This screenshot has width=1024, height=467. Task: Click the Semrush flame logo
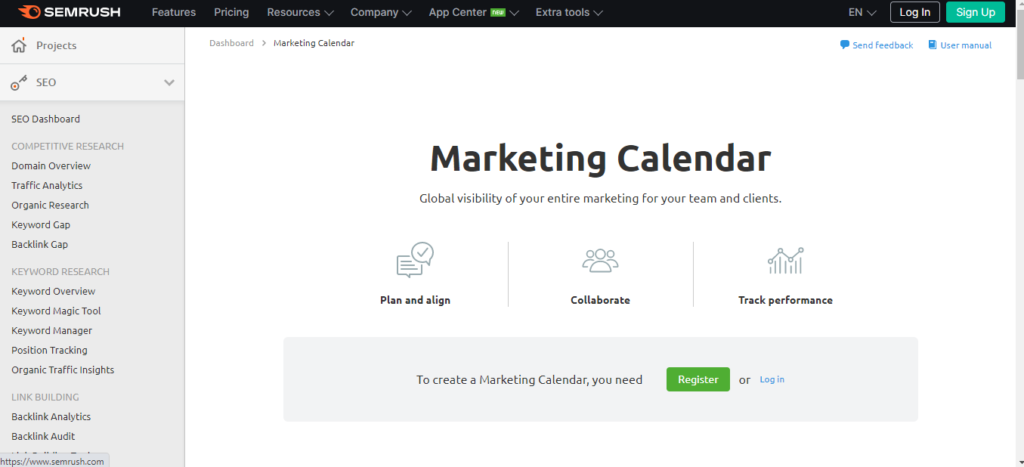[x=29, y=12]
